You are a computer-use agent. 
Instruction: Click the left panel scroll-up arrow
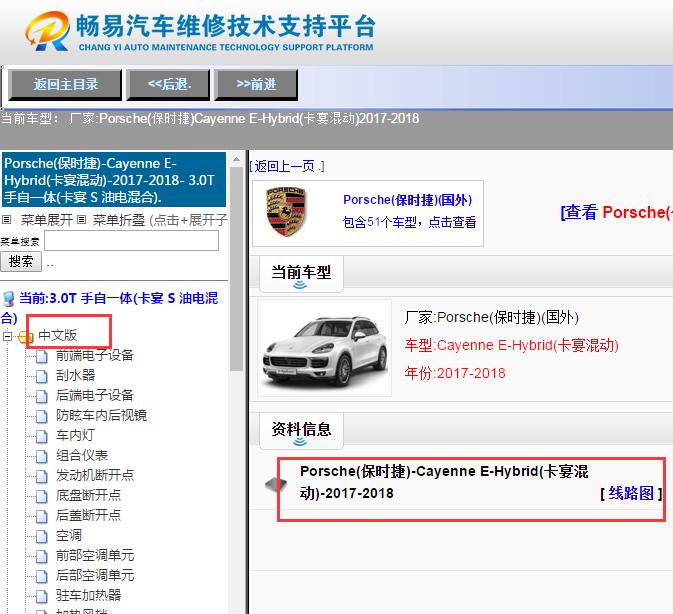[236, 159]
